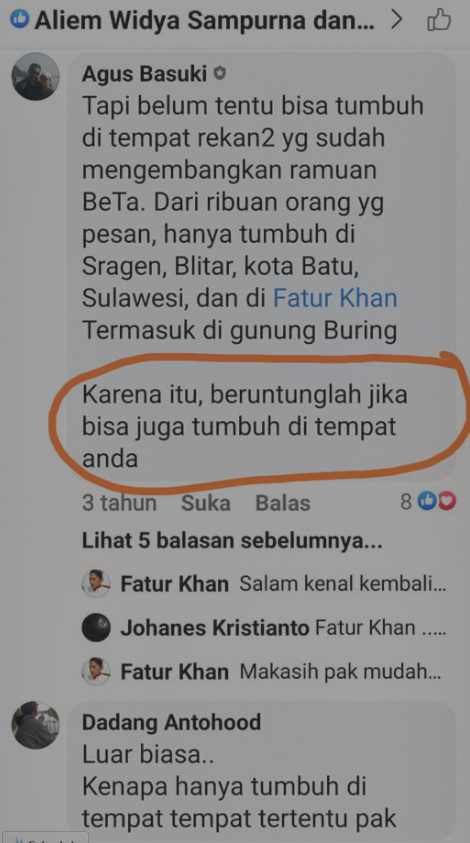Tap the thumbs-up like icon at top right
This screenshot has width=470, height=843.
(x=438, y=21)
